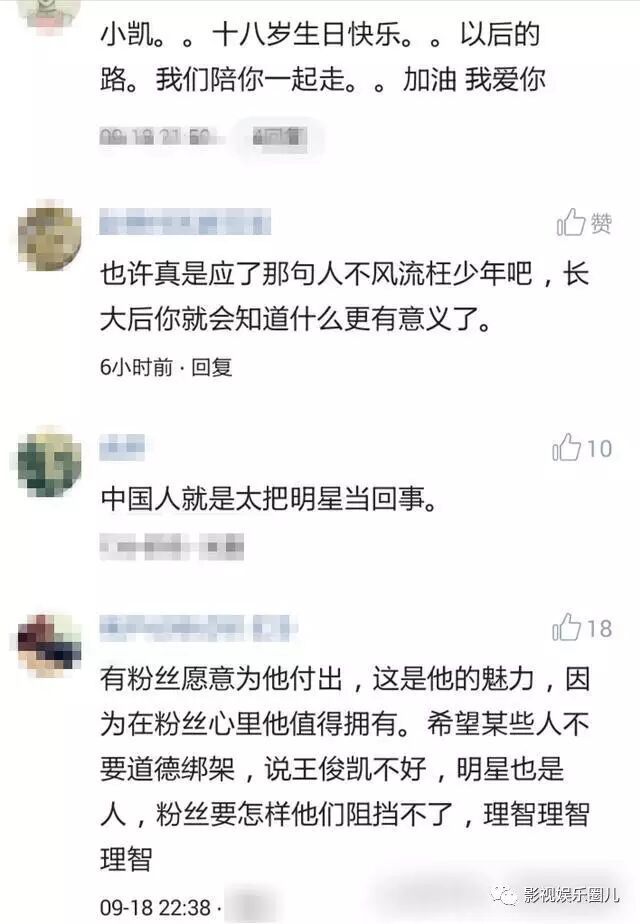This screenshot has width=640, height=924.
Task: Open the blurred username above 有粉丝愿意为他付出 comment
Action: point(197,628)
